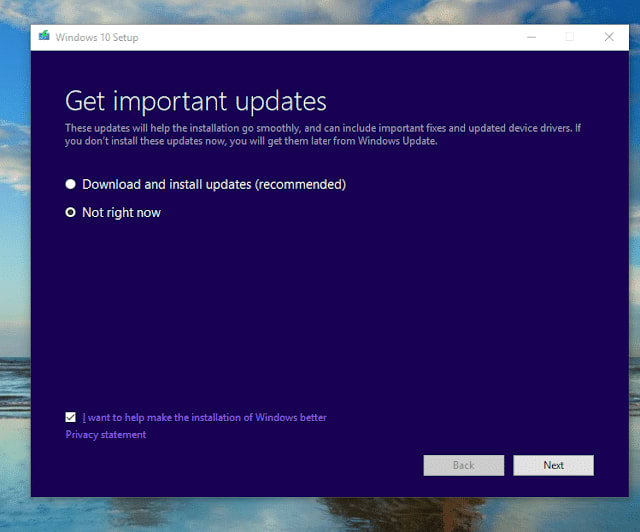Click the Windows 10 Setup title icon
This screenshot has height=532, width=640.
pyautogui.click(x=44, y=36)
